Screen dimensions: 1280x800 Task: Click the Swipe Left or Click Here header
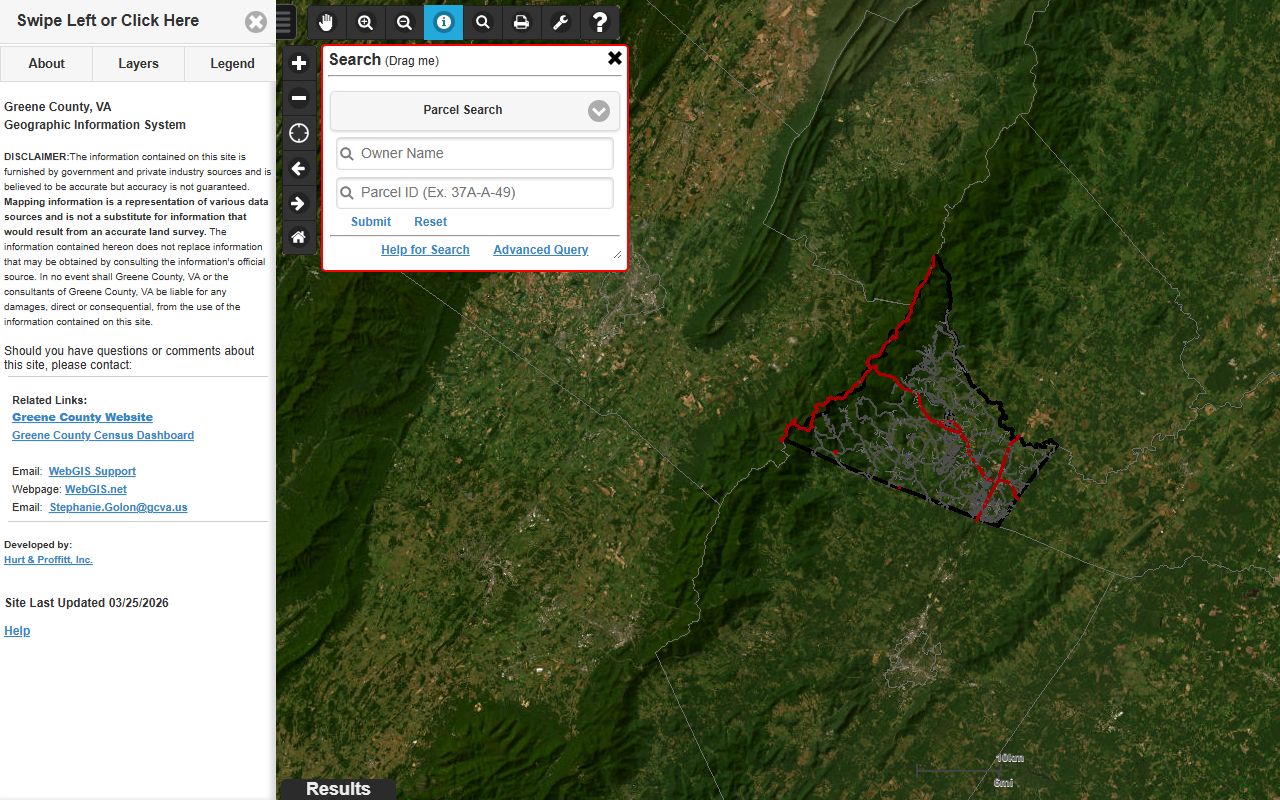108,21
